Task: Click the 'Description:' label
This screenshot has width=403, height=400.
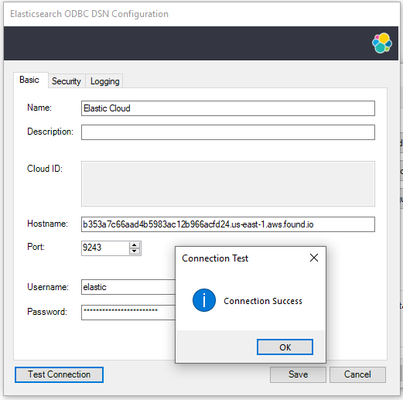Action: 50,132
